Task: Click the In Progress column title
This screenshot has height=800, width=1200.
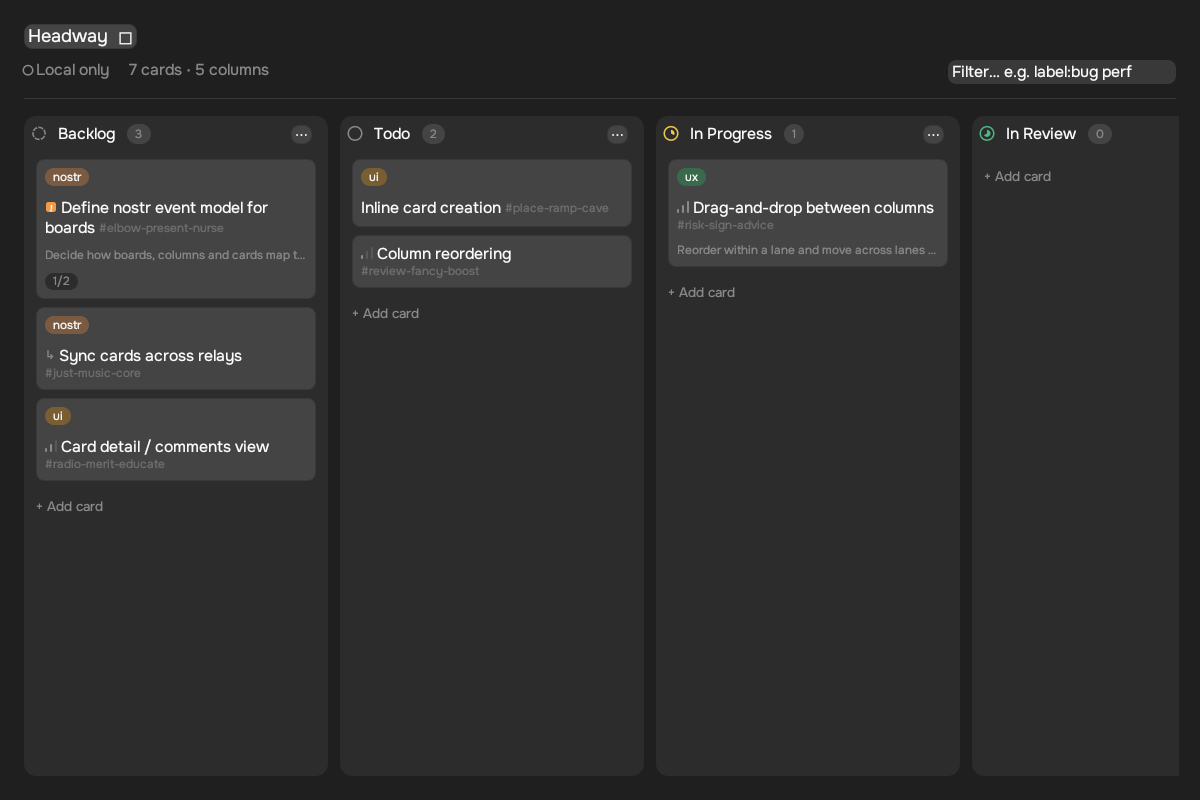Action: click(x=731, y=134)
